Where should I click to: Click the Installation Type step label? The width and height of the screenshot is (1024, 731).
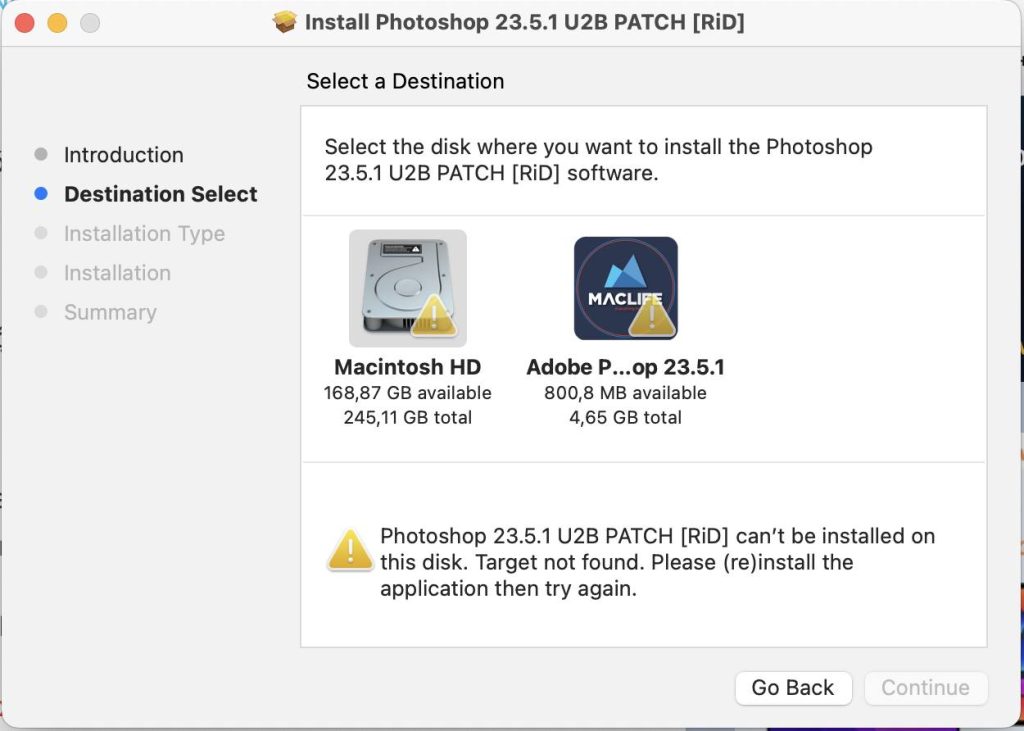(144, 233)
